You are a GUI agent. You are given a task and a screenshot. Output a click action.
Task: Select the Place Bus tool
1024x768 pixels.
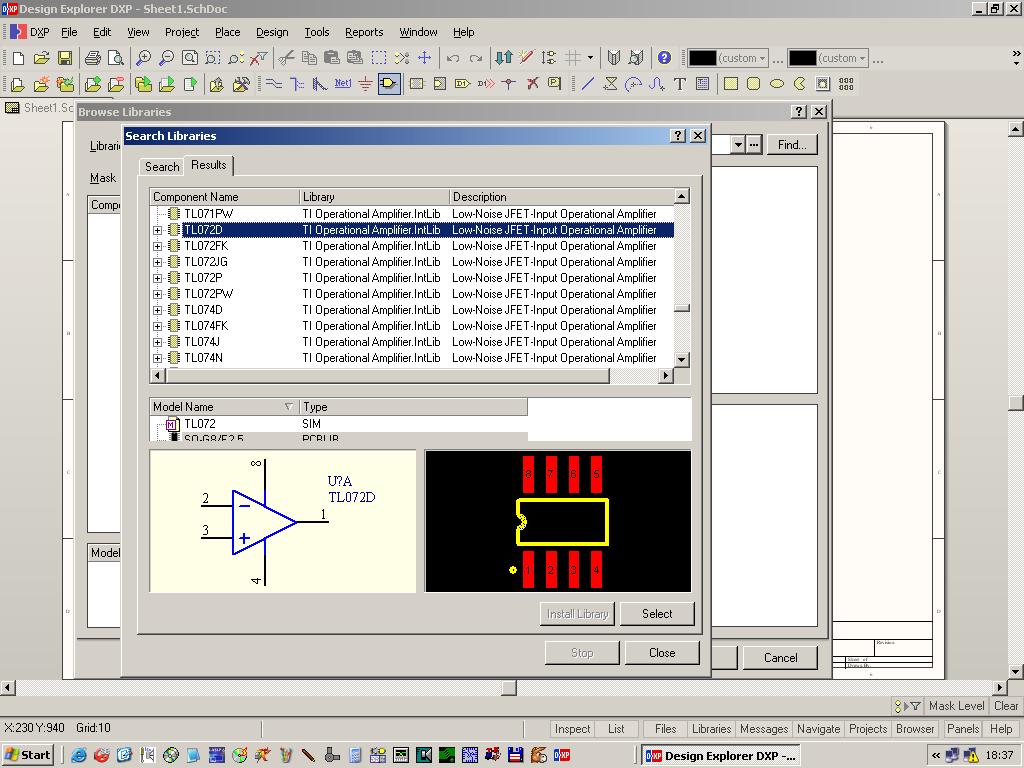click(x=296, y=84)
